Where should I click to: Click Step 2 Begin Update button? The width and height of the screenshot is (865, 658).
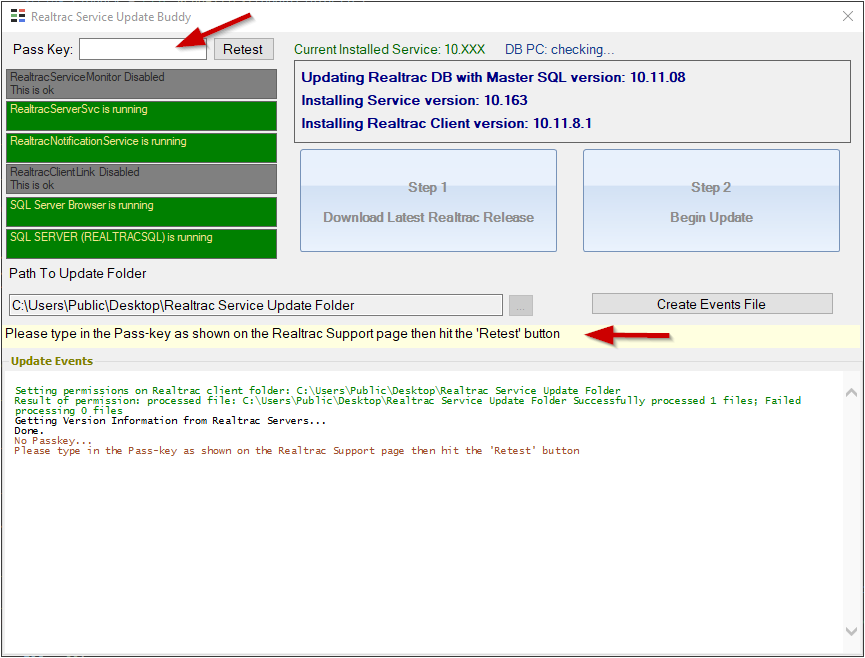pos(711,201)
